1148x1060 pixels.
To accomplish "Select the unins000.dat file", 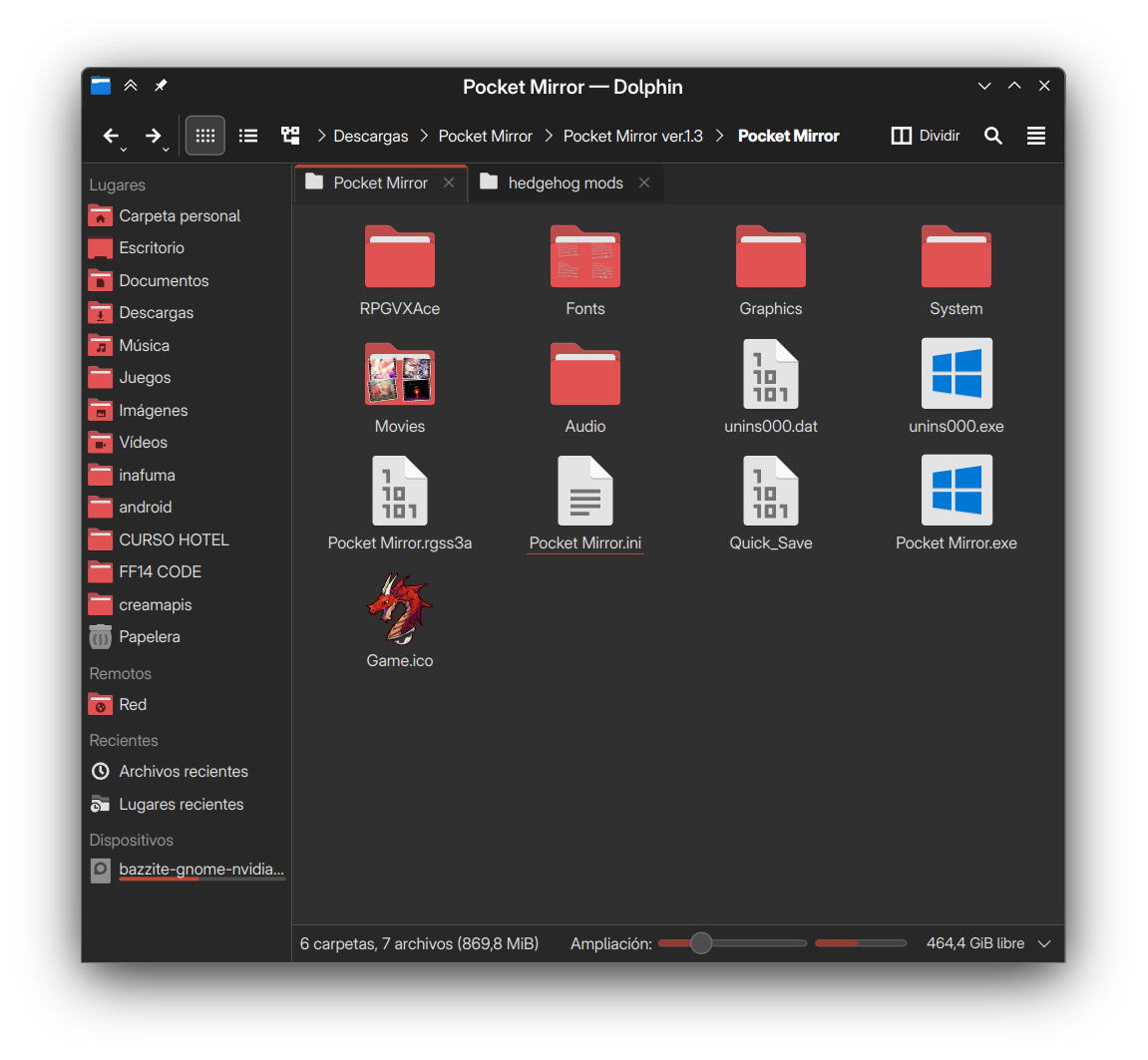I will coord(770,387).
